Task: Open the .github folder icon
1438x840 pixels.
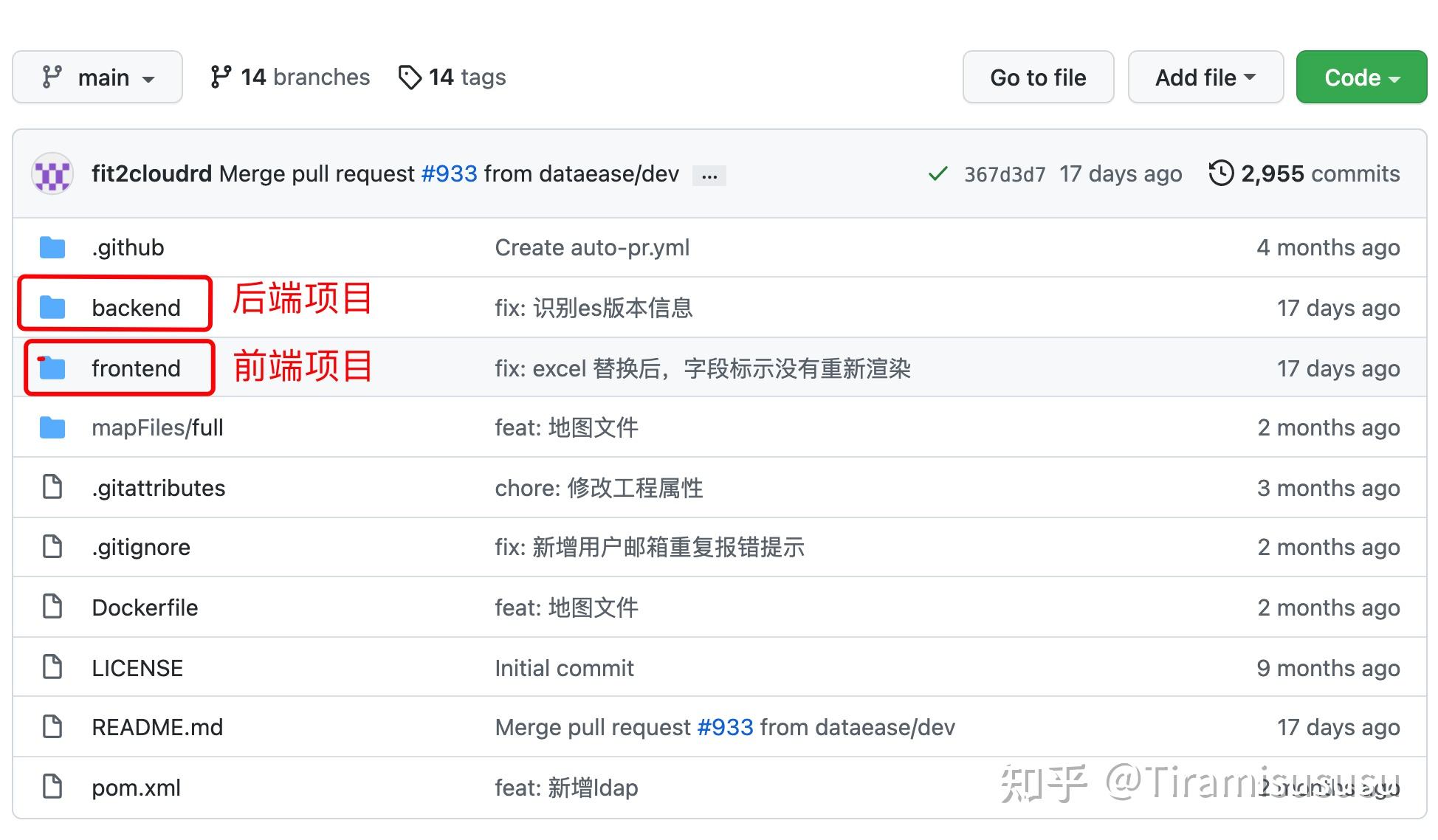Action: point(52,247)
